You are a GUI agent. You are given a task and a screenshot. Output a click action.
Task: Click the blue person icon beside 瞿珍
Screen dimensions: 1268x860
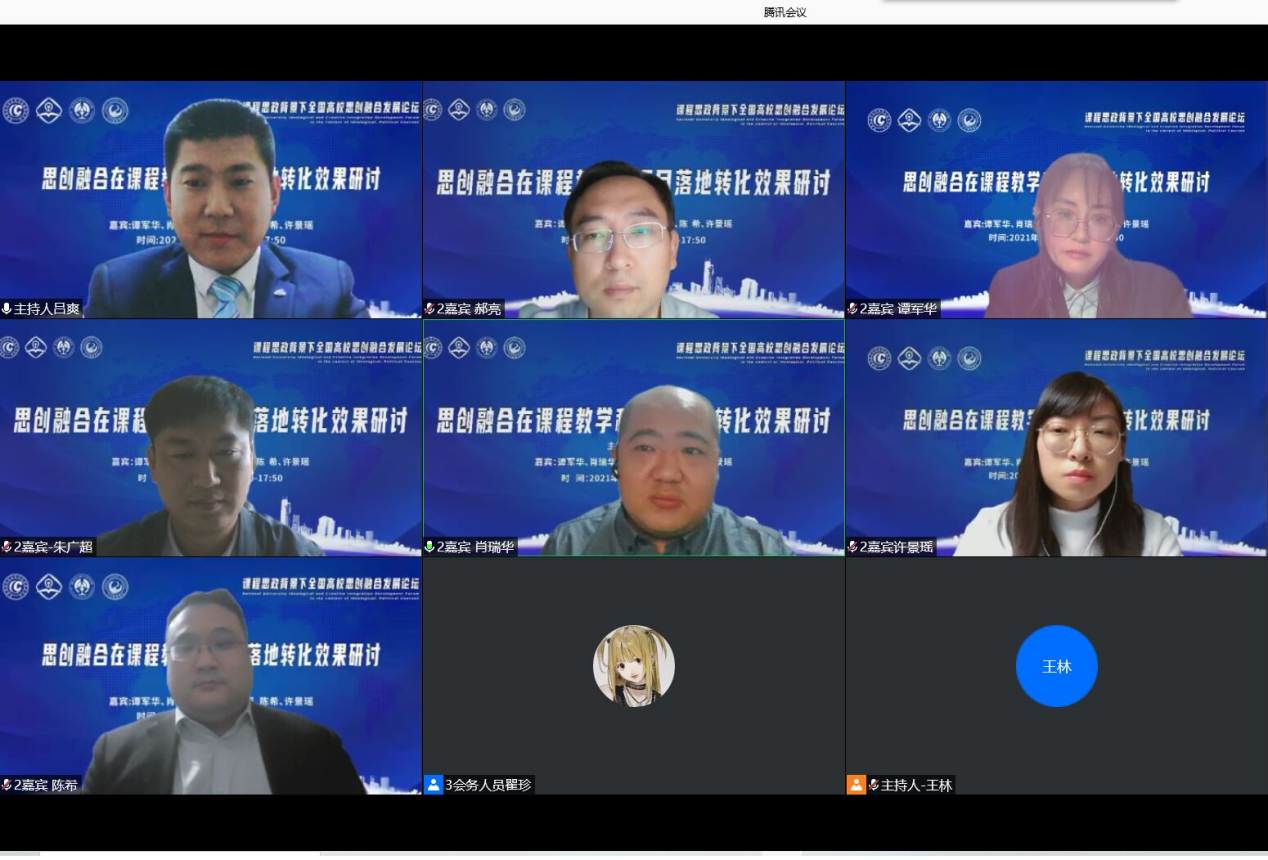[433, 785]
